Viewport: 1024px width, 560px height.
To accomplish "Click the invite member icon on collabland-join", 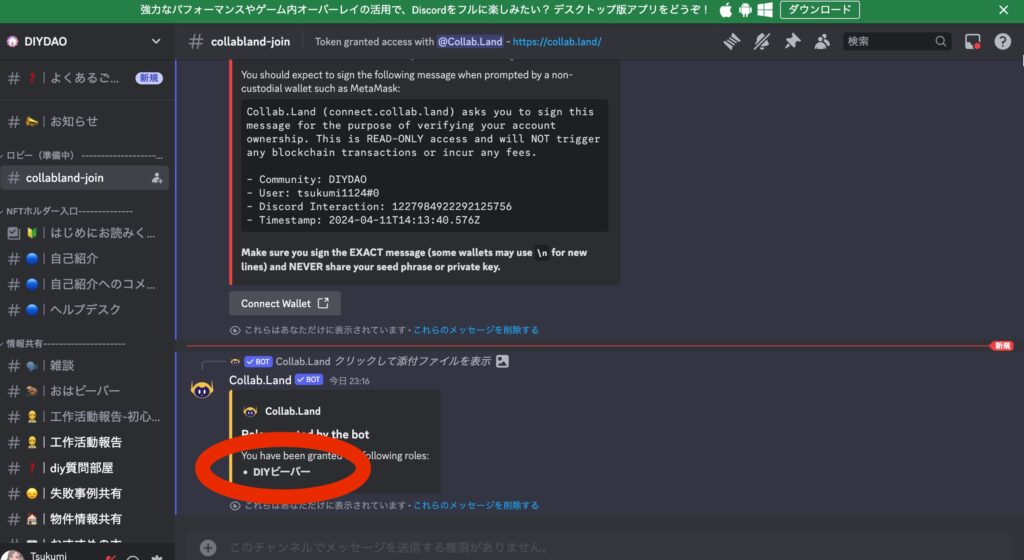I will point(157,178).
